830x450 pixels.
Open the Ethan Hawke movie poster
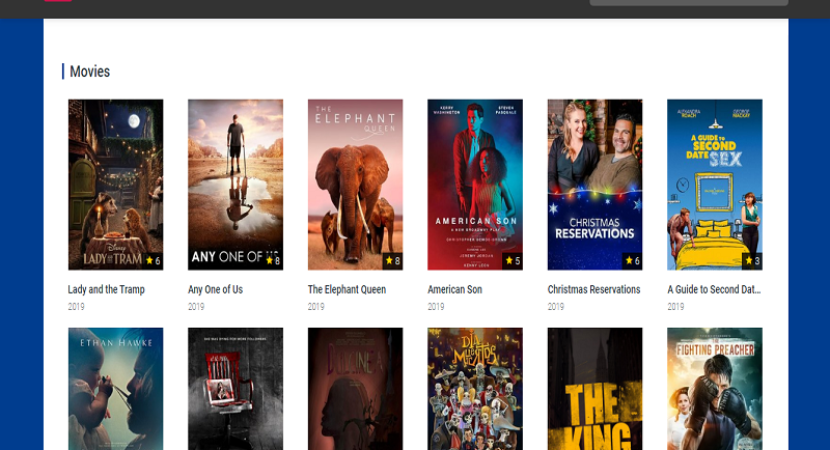pos(115,389)
